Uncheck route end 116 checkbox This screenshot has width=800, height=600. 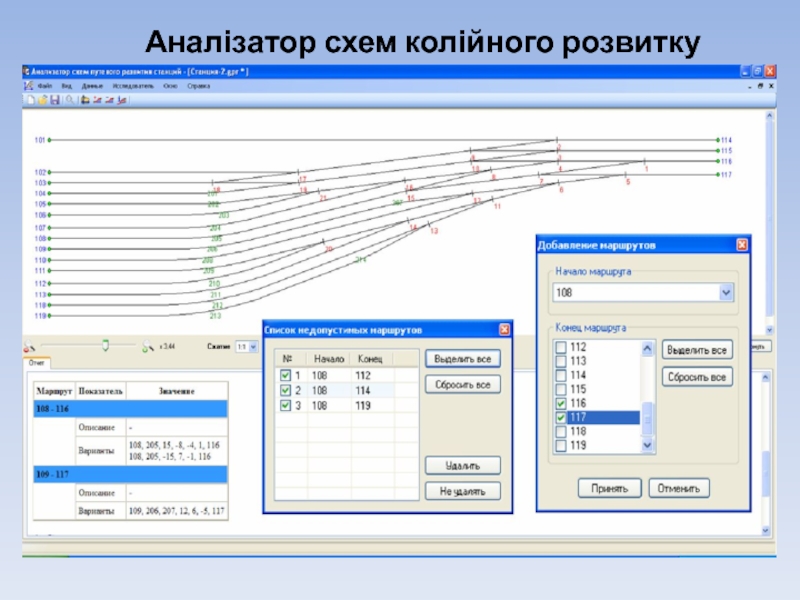[561, 404]
